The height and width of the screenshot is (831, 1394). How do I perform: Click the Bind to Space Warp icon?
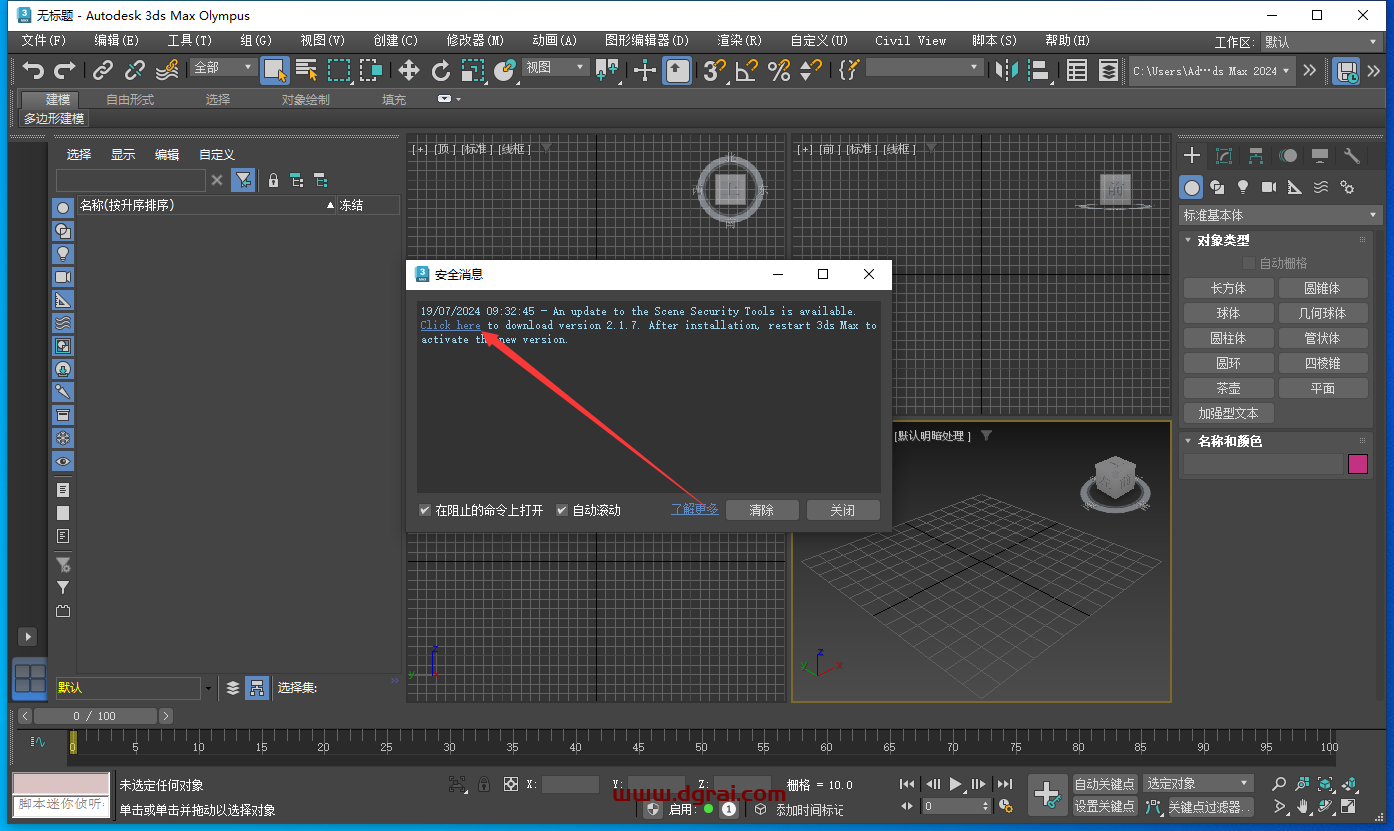(167, 70)
